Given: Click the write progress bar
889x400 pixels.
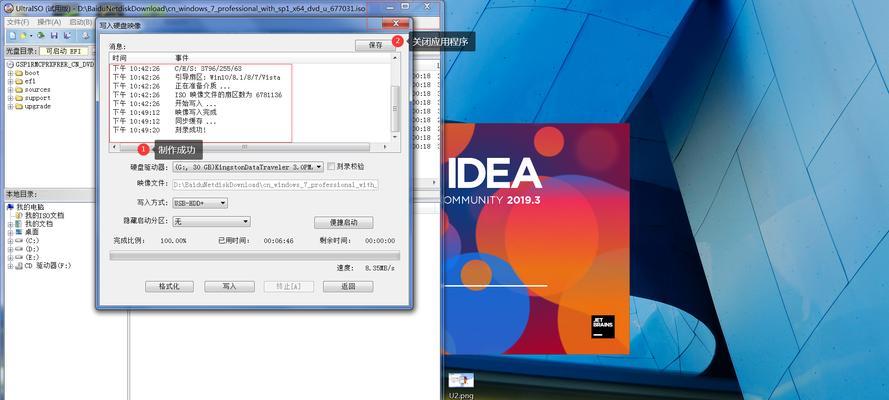Looking at the screenshot, I should coord(255,256).
